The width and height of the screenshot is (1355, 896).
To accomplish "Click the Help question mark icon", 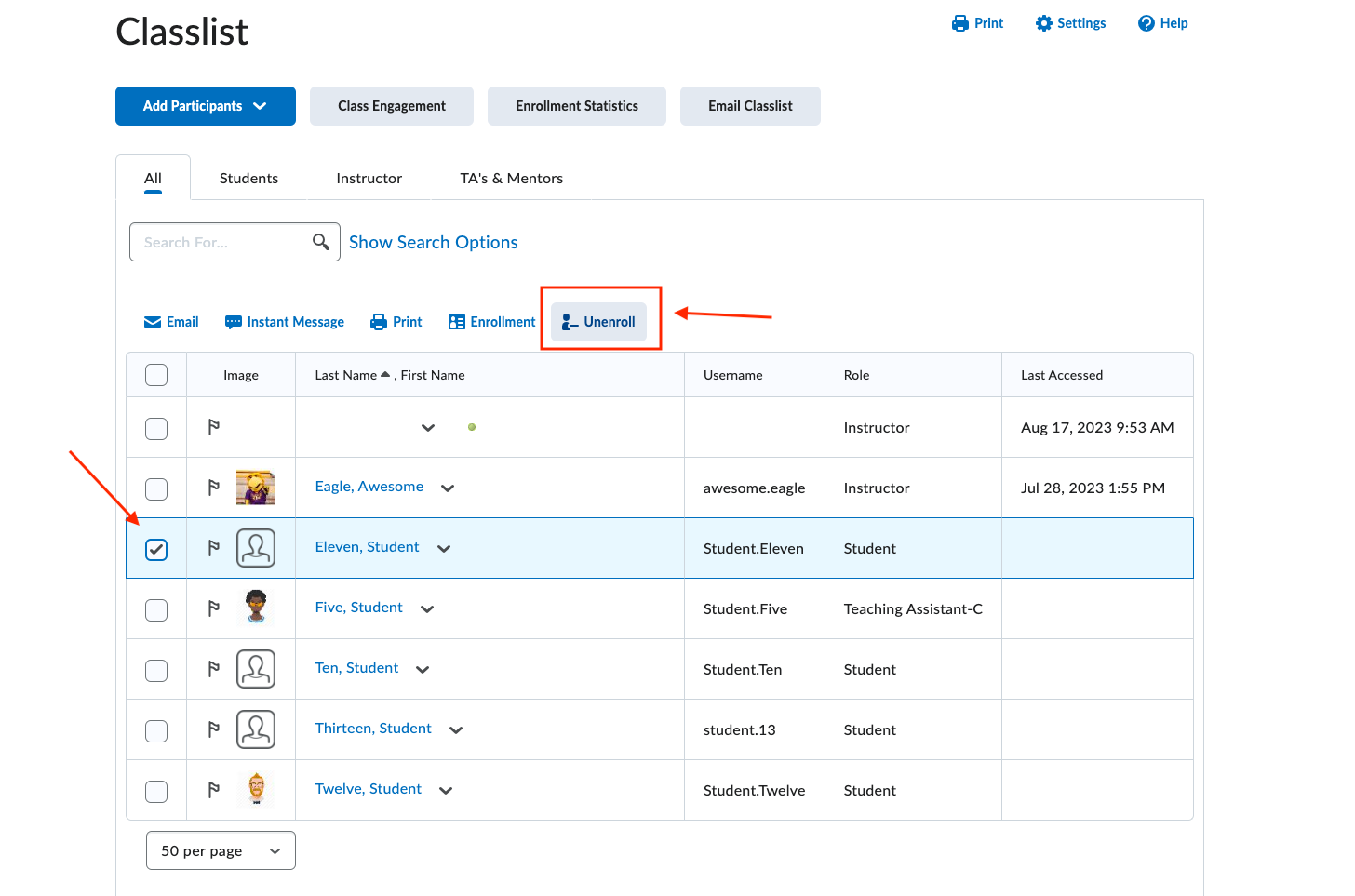I will (1146, 23).
